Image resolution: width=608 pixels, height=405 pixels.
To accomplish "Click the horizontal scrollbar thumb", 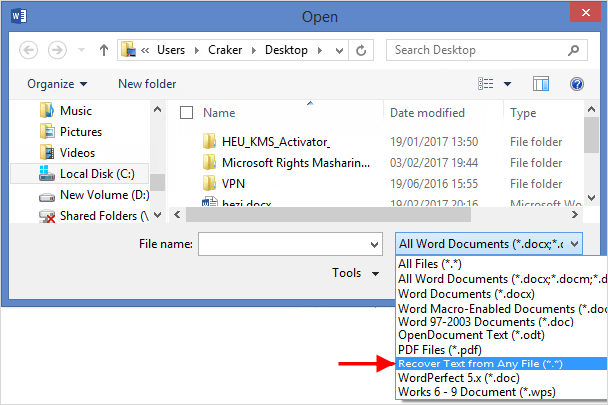I will (x=328, y=215).
